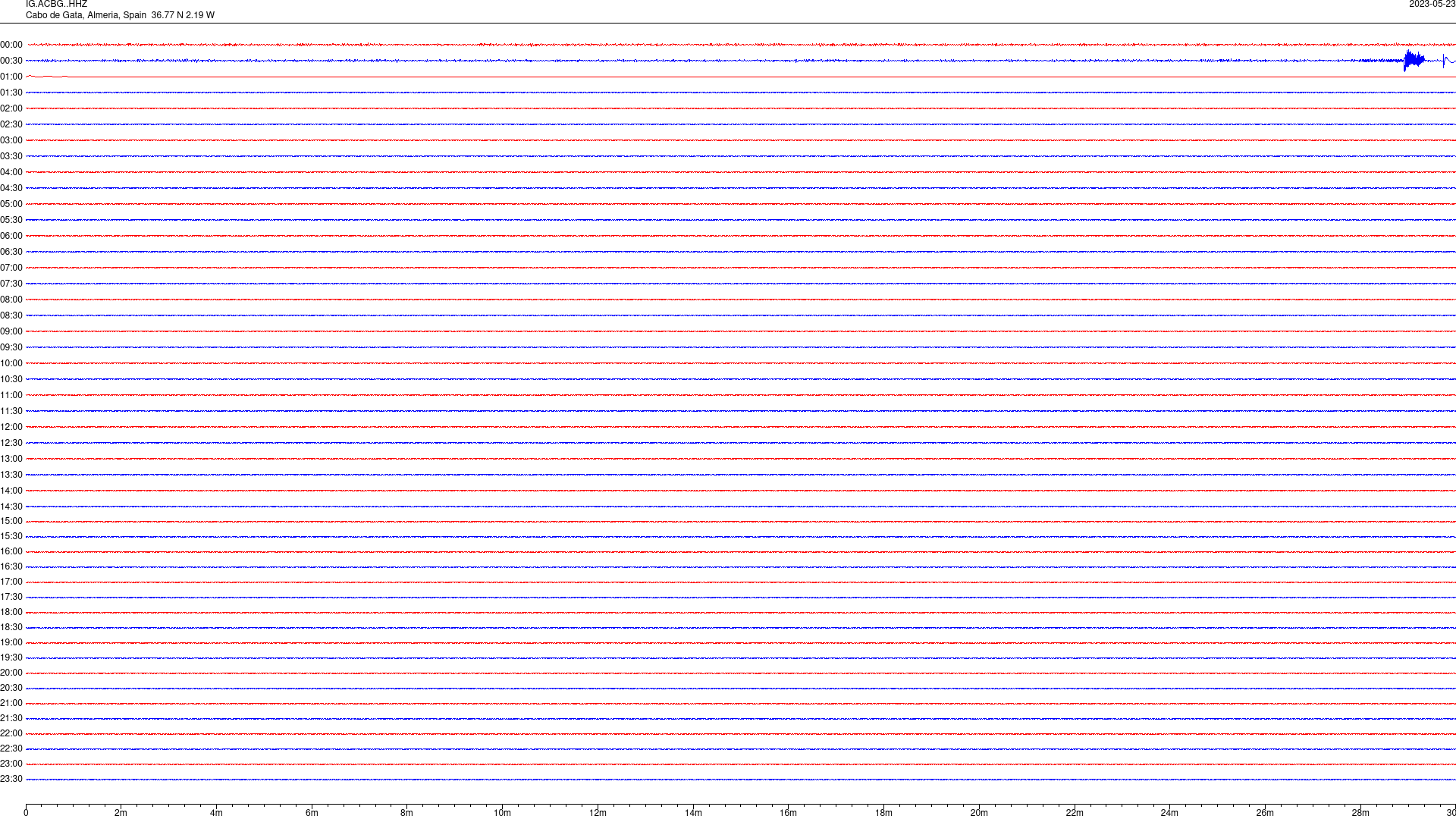Select the 09:00 time row label

click(11, 331)
